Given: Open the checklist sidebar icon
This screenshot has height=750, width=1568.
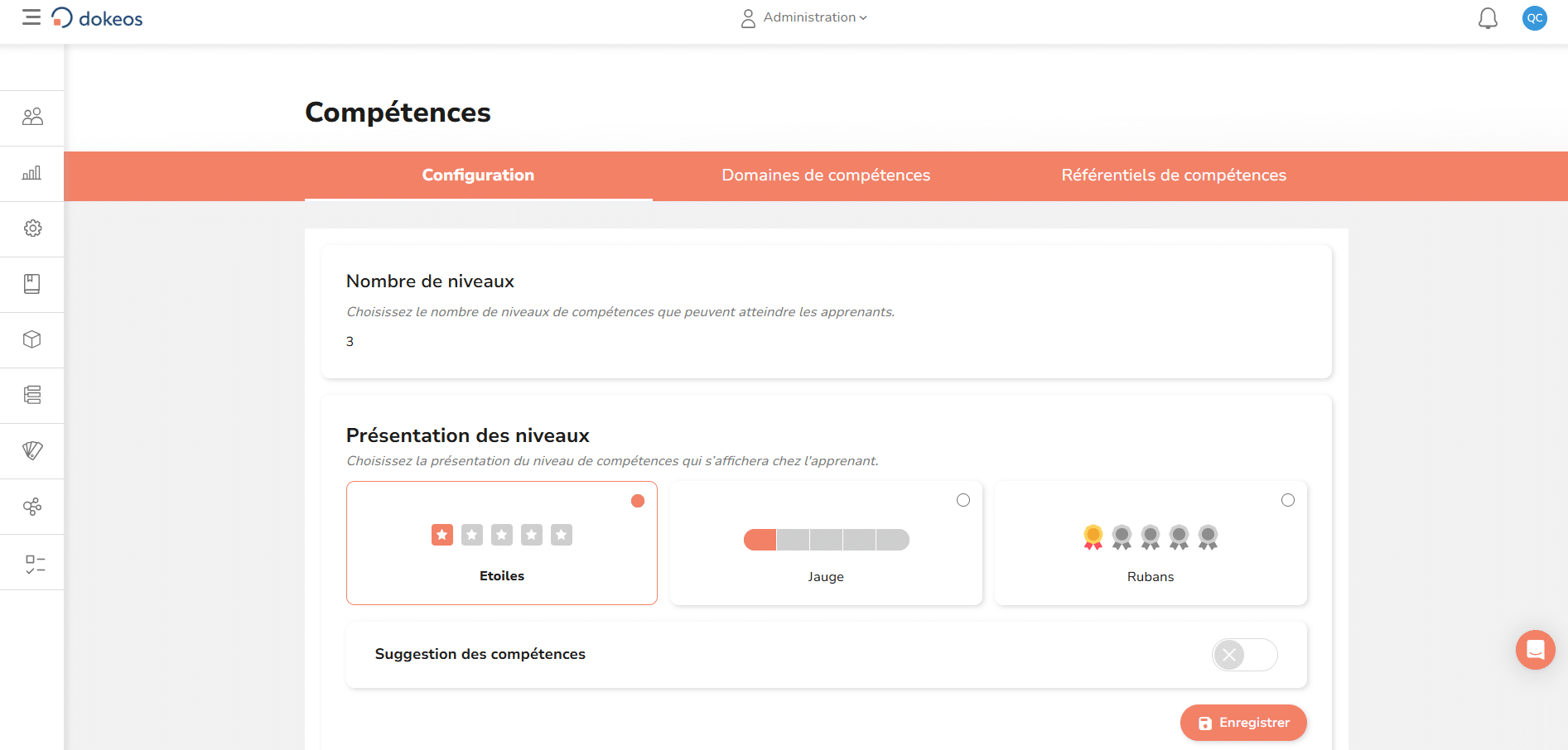Looking at the screenshot, I should click(35, 565).
